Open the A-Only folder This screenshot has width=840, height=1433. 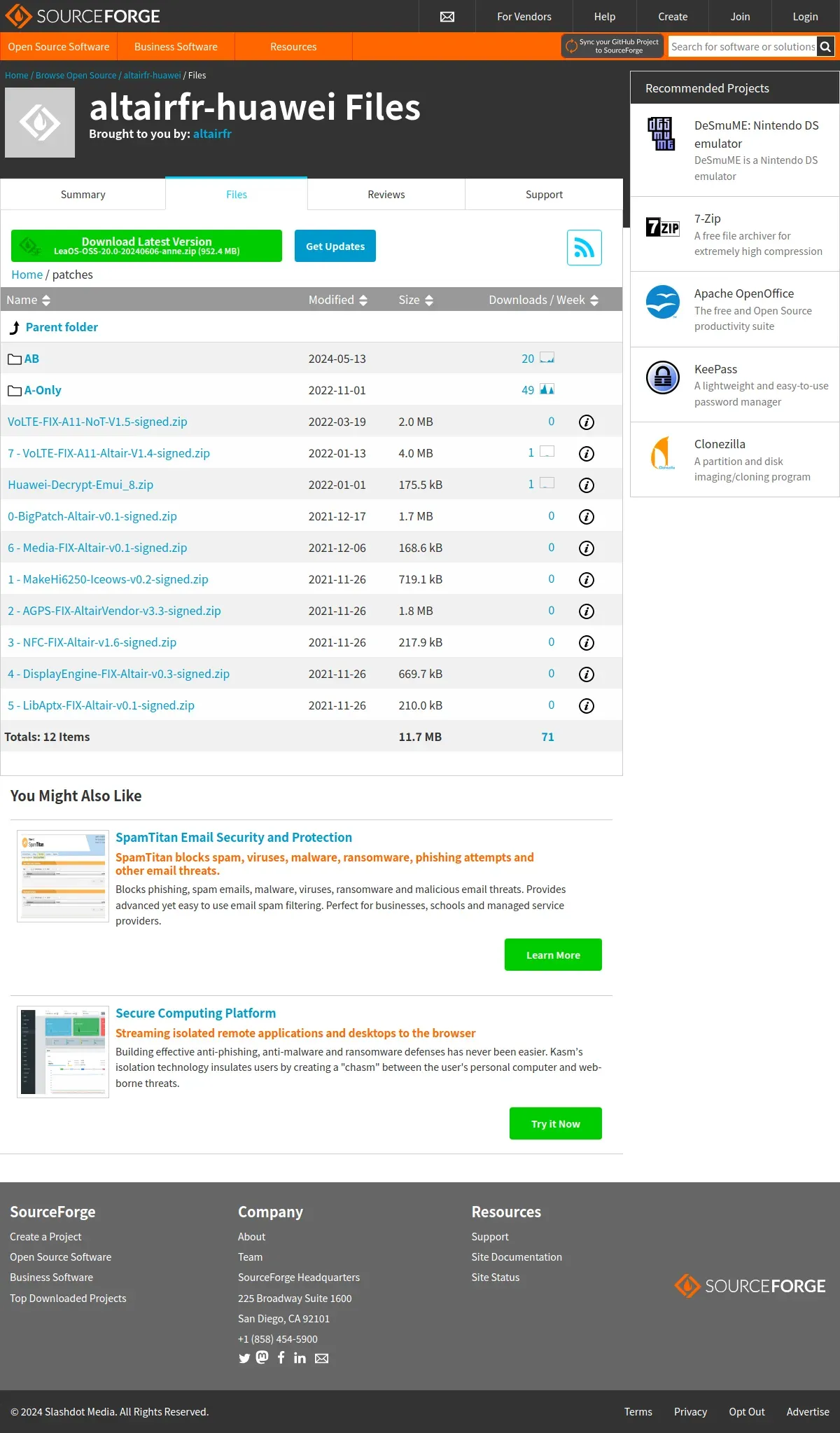[43, 390]
